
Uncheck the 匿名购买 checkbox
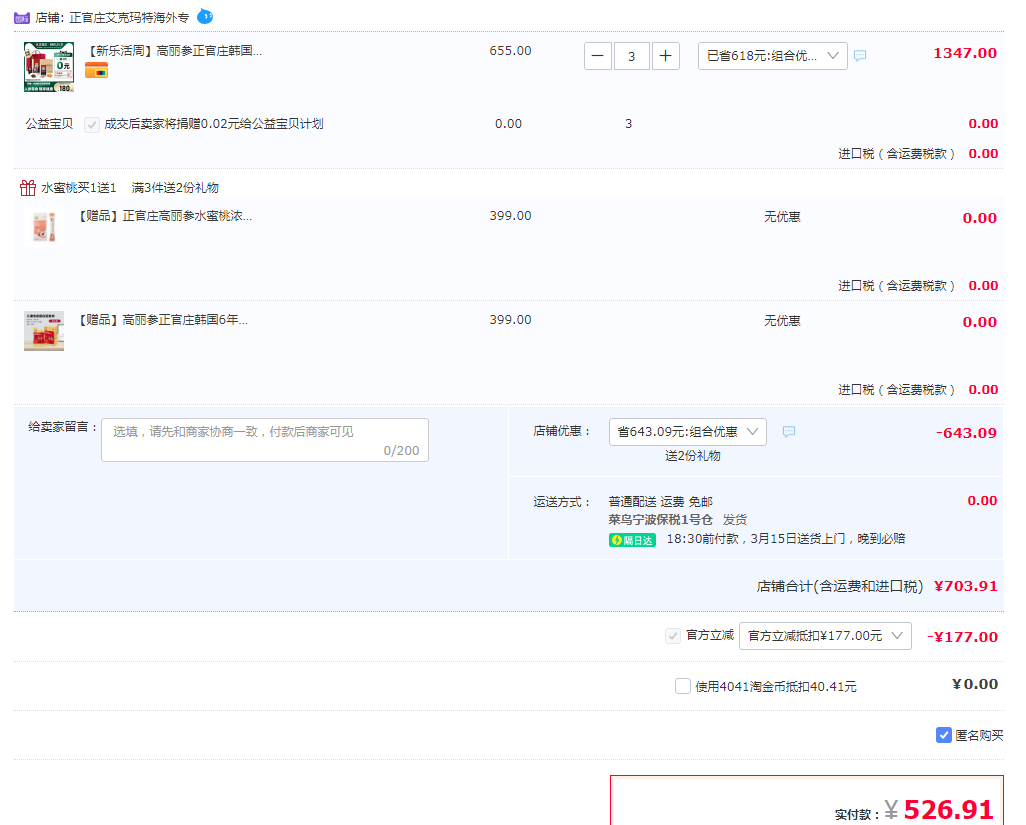tap(944, 735)
